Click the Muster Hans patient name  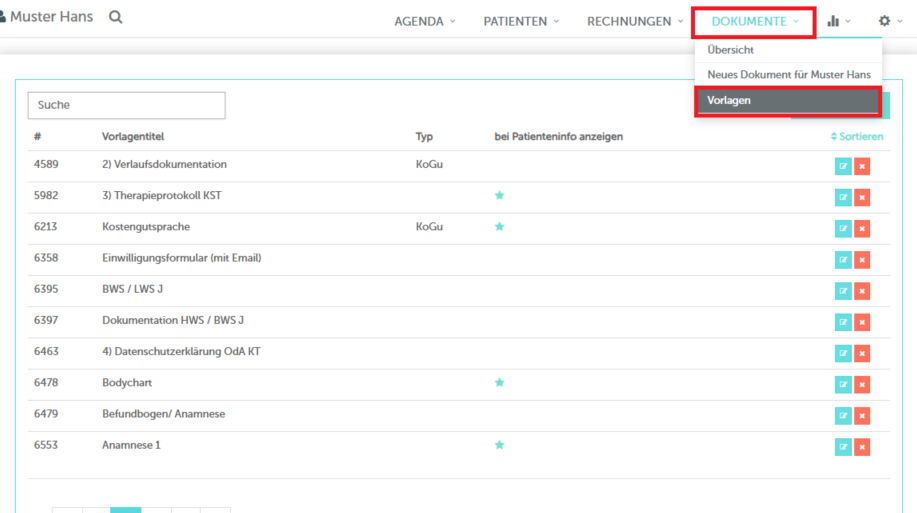click(x=51, y=17)
